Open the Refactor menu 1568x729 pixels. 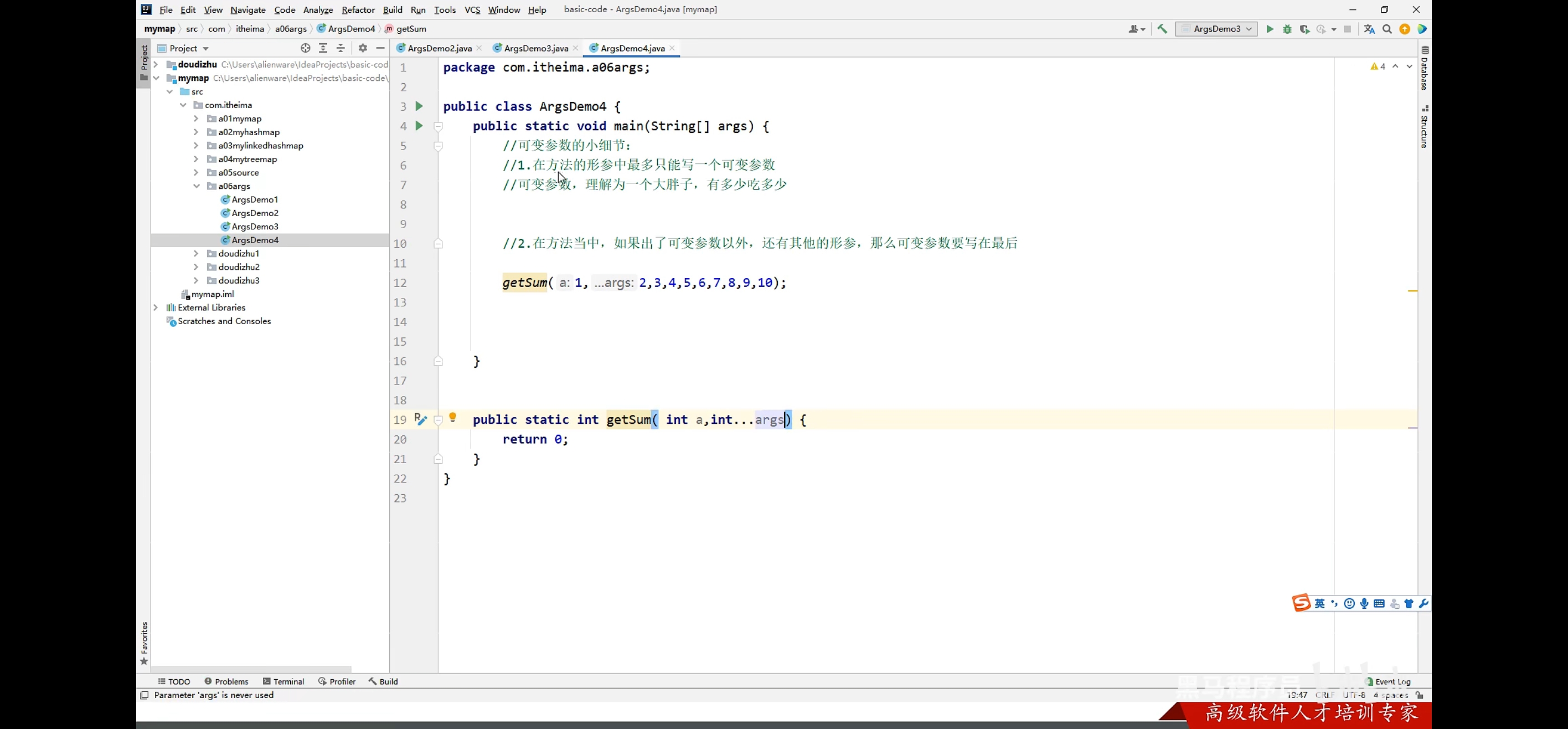coord(358,10)
